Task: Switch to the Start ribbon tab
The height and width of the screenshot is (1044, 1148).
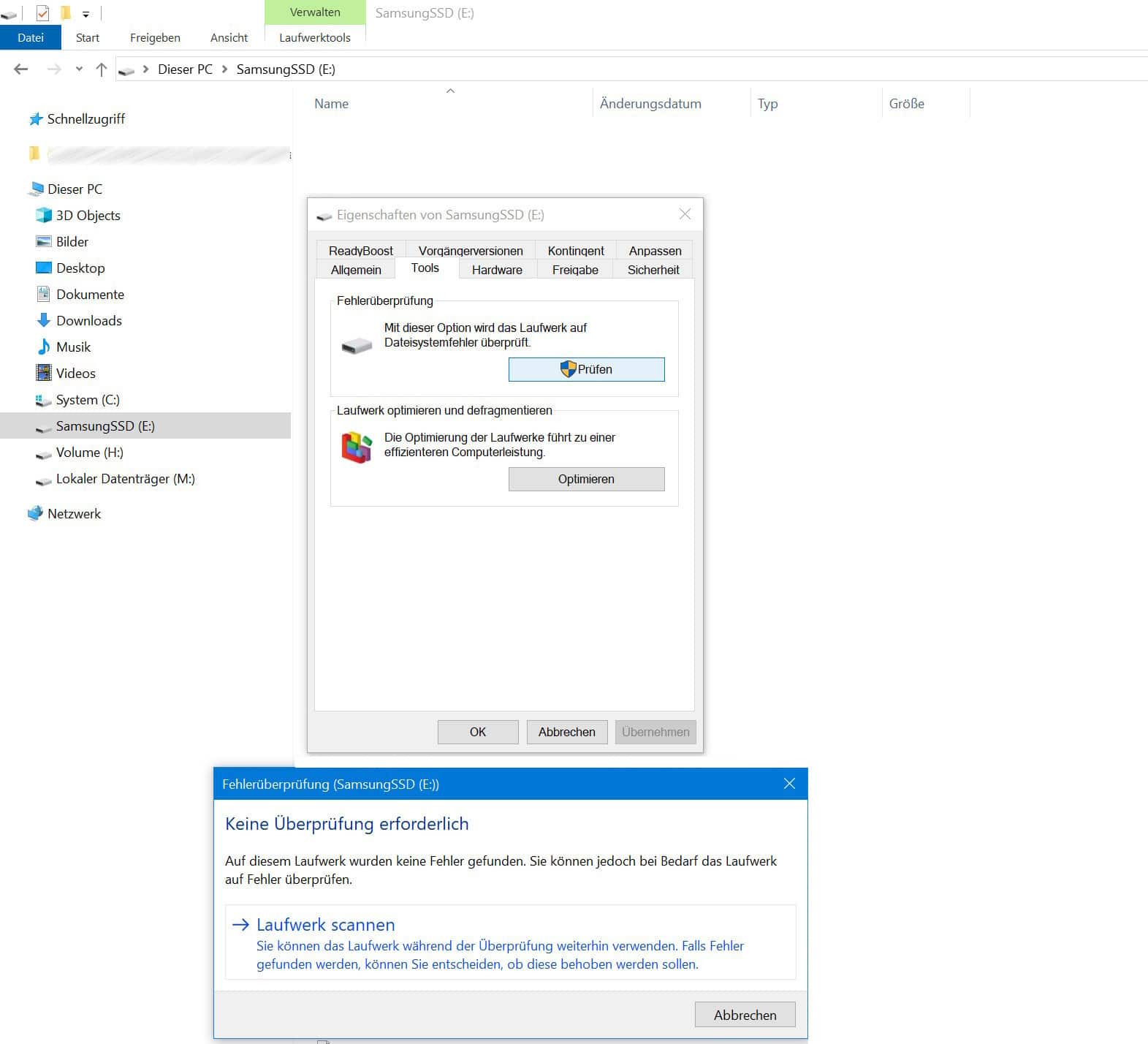Action: tap(88, 37)
